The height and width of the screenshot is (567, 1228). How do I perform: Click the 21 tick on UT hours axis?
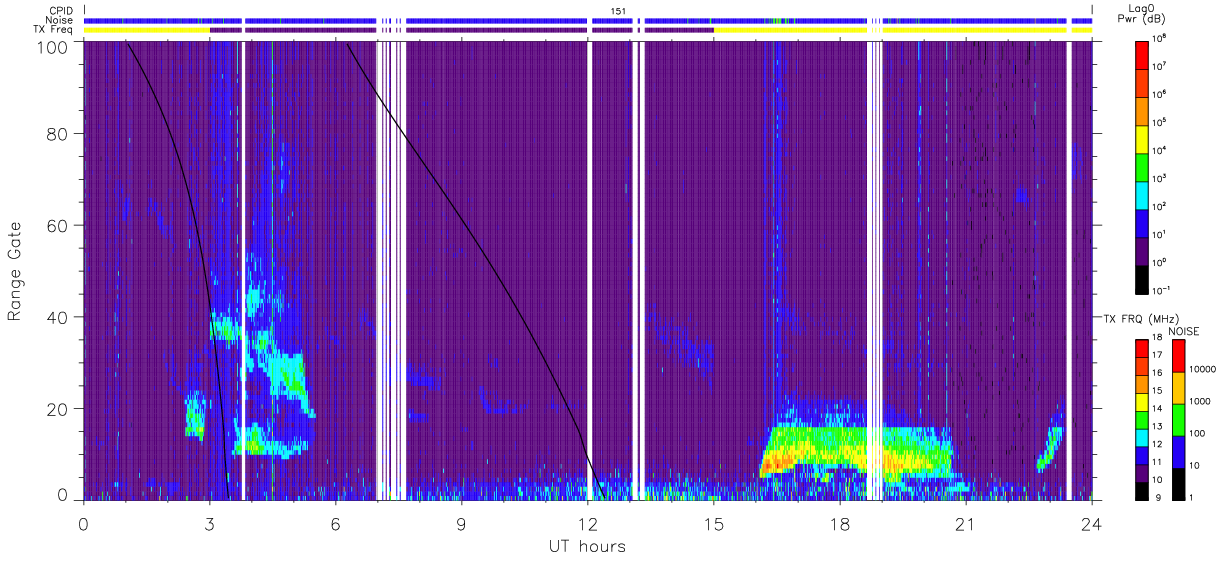point(966,523)
